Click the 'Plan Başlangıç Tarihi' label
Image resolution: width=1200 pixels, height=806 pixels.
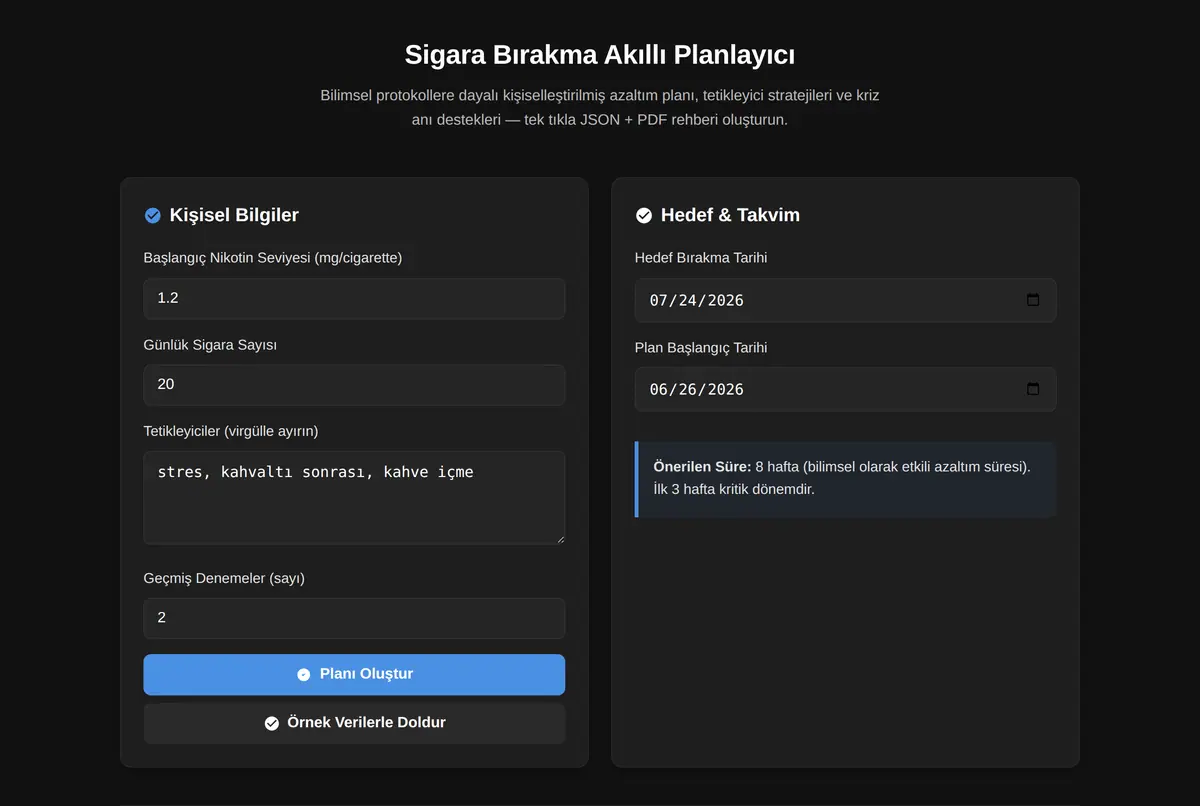pyautogui.click(x=701, y=348)
